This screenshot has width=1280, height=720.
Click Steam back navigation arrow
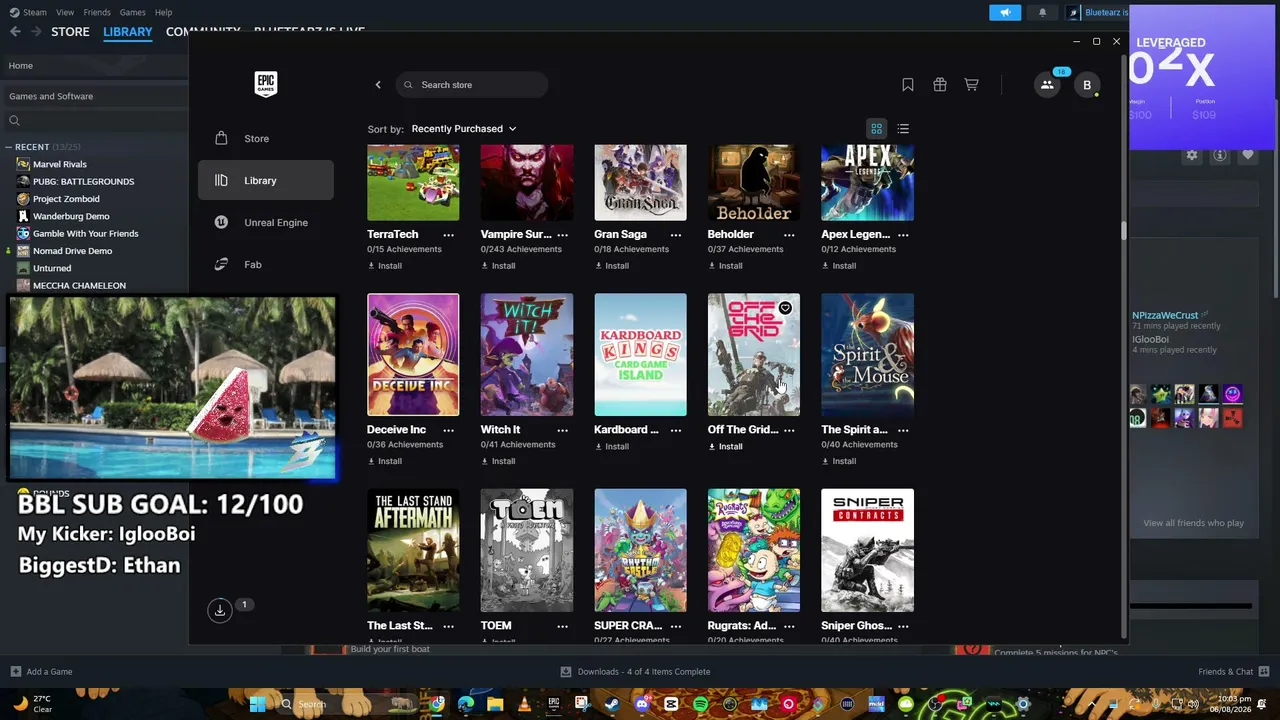click(15, 32)
